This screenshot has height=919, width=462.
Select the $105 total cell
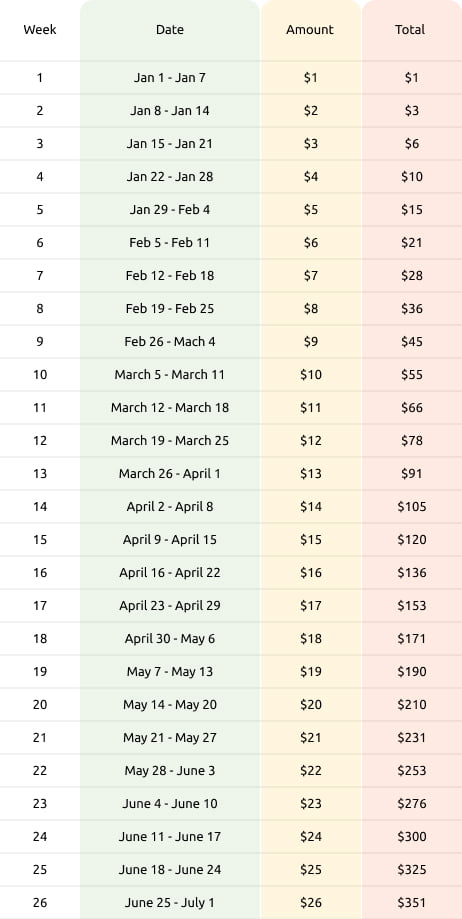[412, 506]
